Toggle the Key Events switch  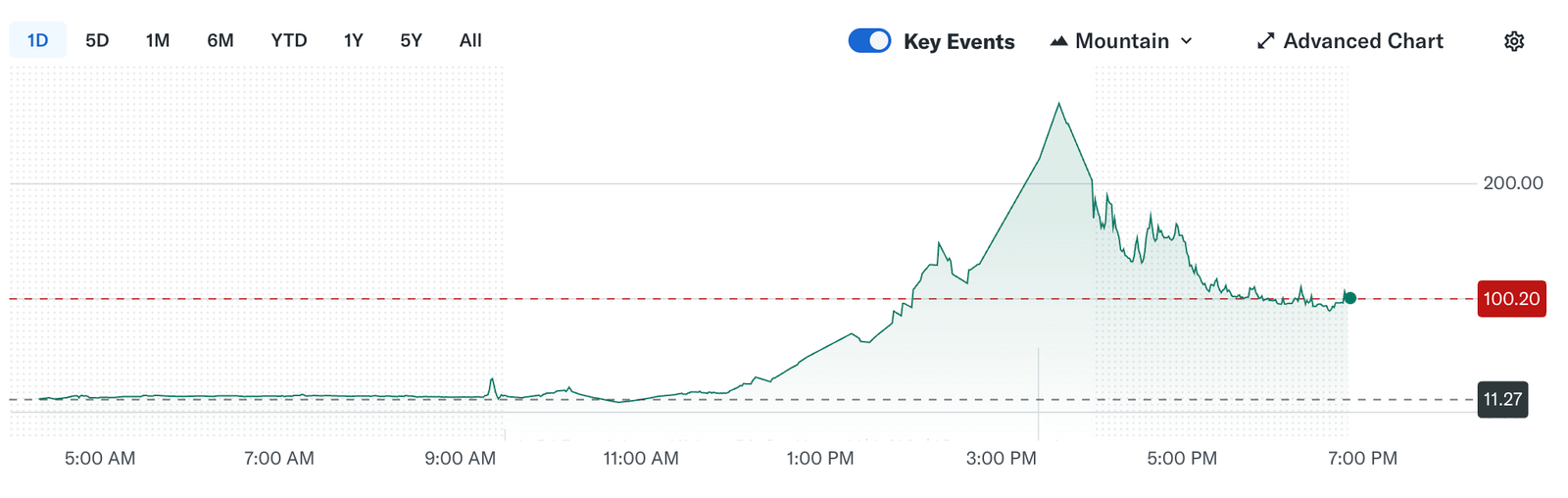(x=869, y=40)
